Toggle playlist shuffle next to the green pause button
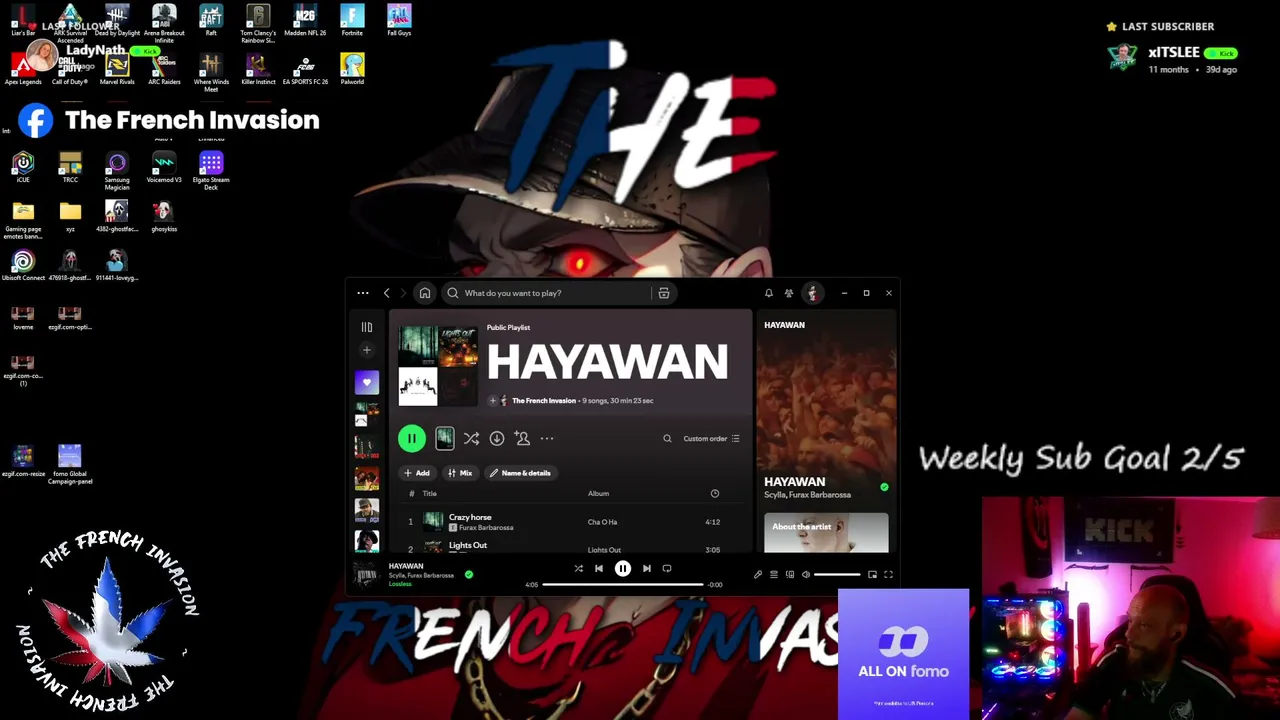Screen dimensions: 1280x720 click(471, 438)
